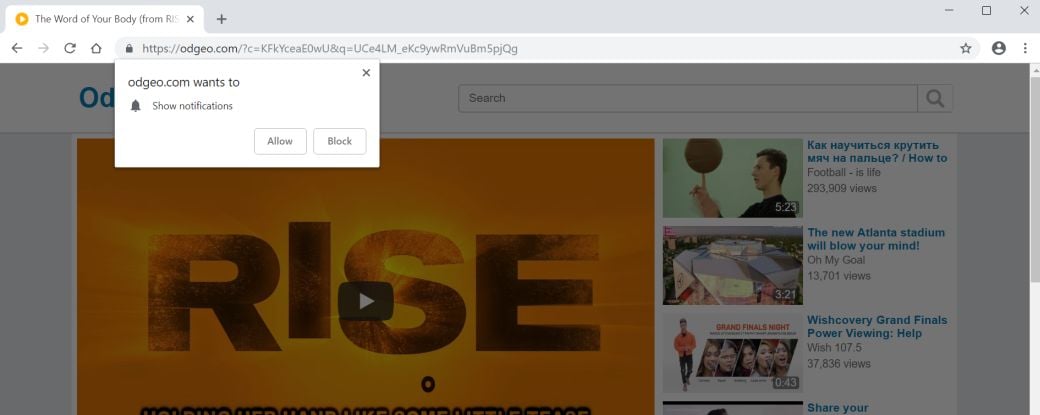Open the Atlanta stadium video thumbnail
The height and width of the screenshot is (415, 1040).
732,265
